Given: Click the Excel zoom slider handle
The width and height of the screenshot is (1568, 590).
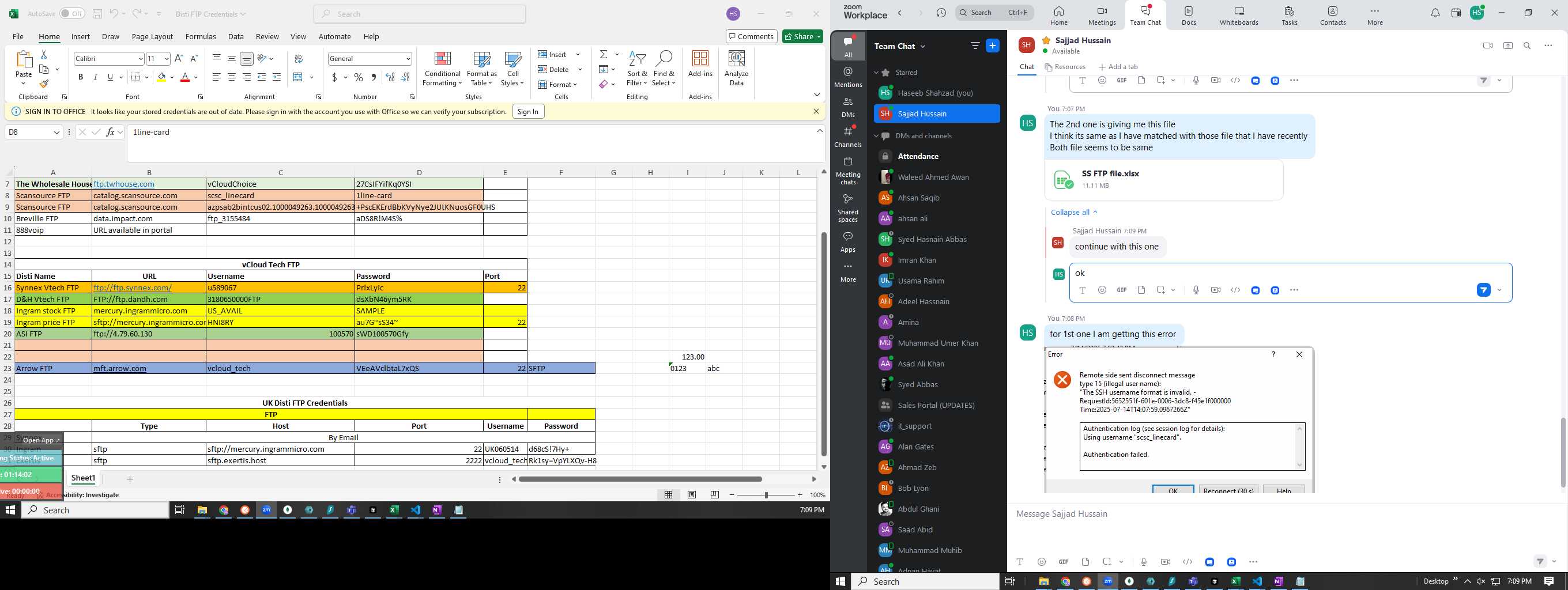Looking at the screenshot, I should pos(766,495).
